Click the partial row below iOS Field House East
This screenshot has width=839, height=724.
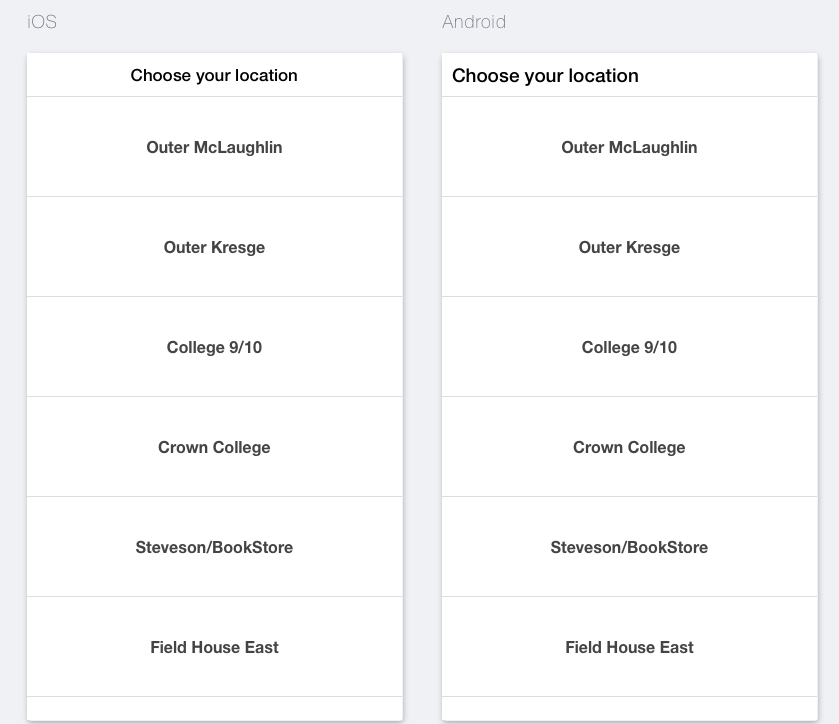[214, 708]
